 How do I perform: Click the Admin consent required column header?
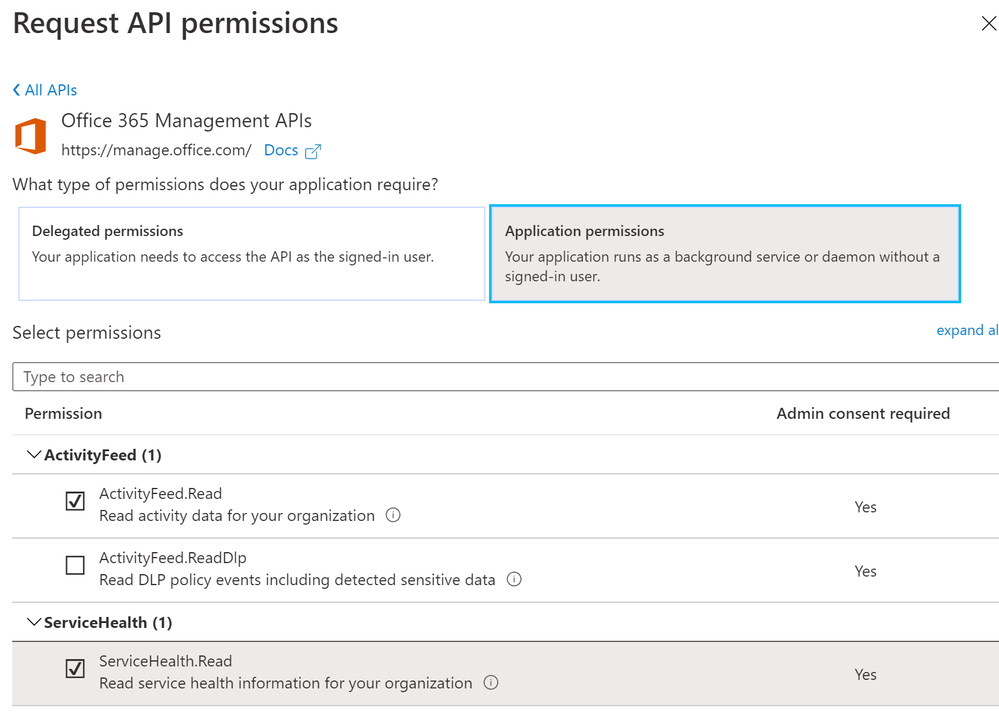(863, 414)
